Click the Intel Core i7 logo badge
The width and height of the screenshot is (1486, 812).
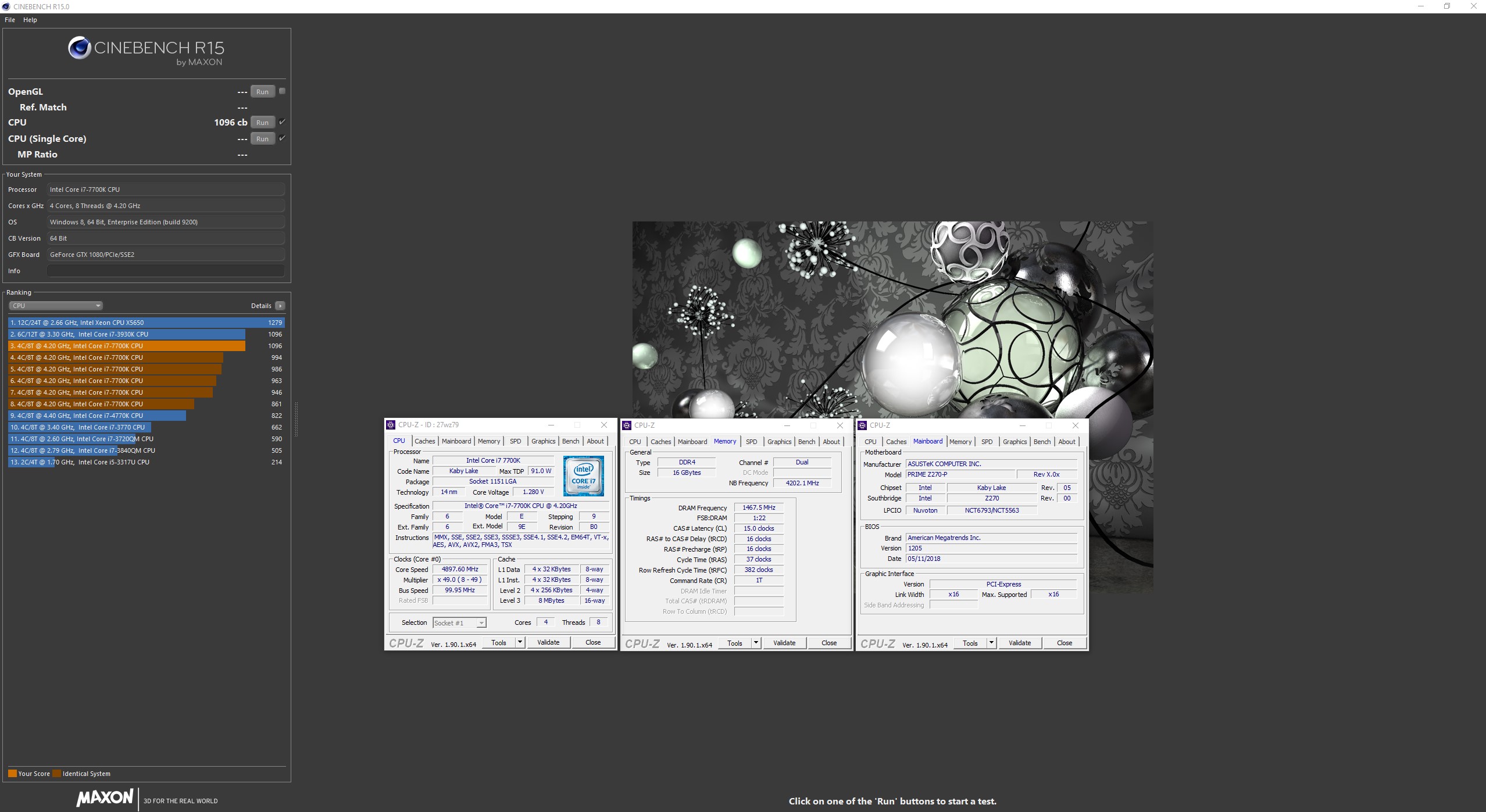[584, 476]
